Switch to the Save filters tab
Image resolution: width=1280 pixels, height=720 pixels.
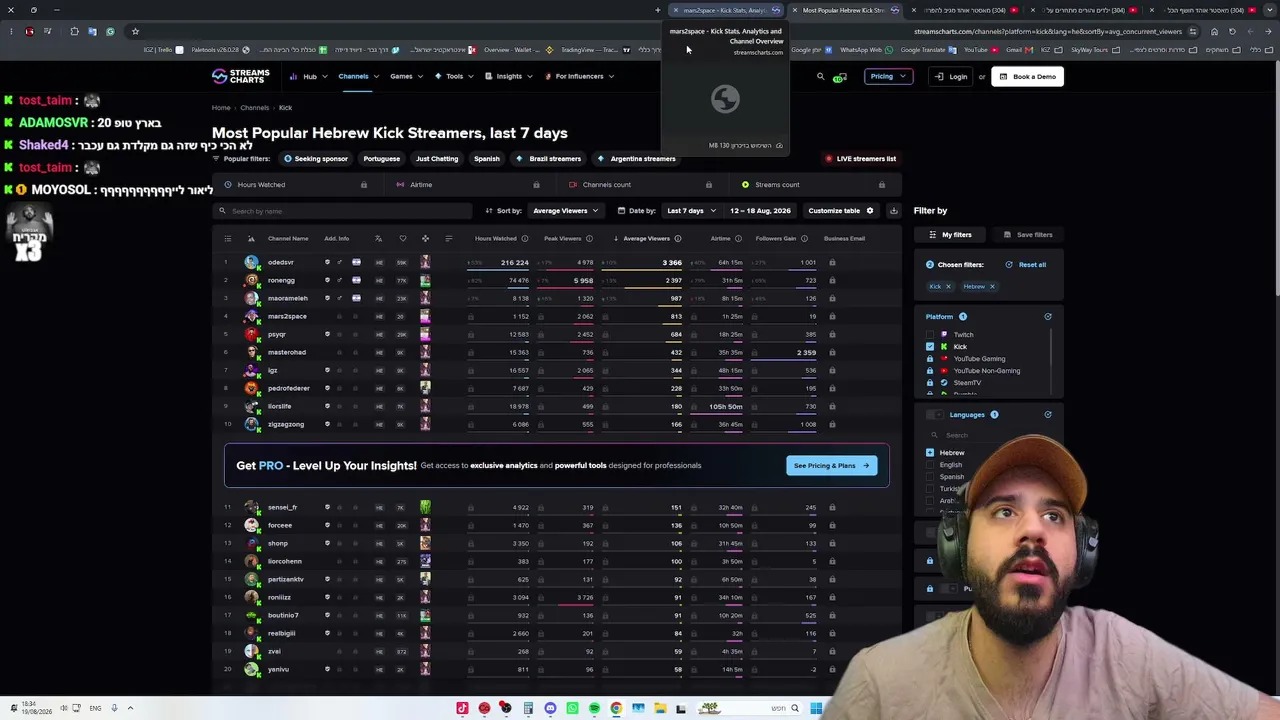point(1028,235)
